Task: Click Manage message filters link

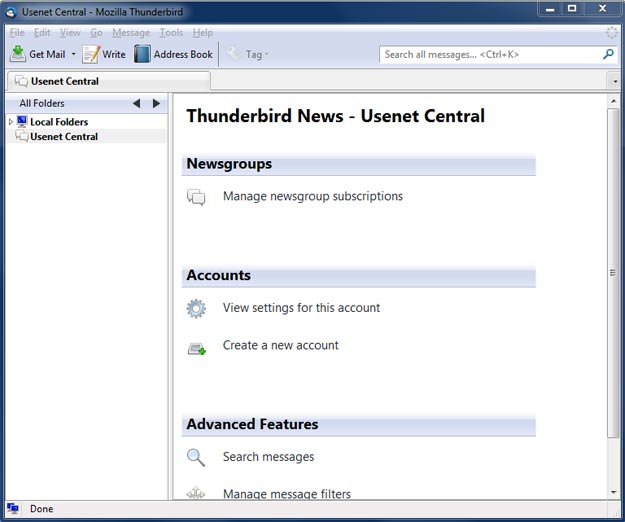Action: coord(287,494)
